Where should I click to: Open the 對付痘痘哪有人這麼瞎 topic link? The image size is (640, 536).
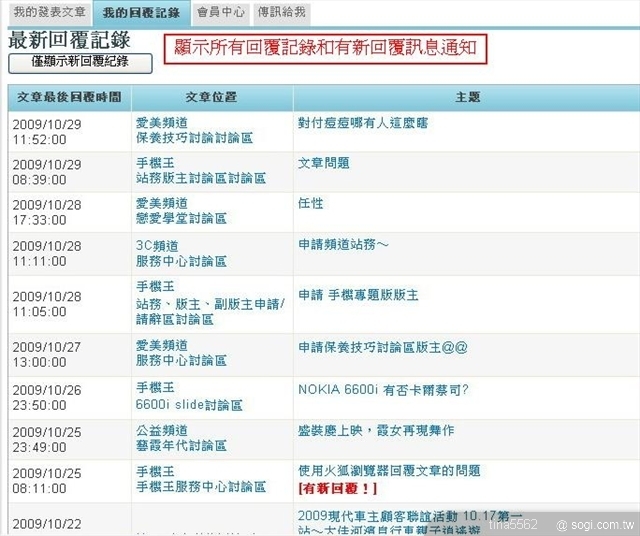coord(362,123)
